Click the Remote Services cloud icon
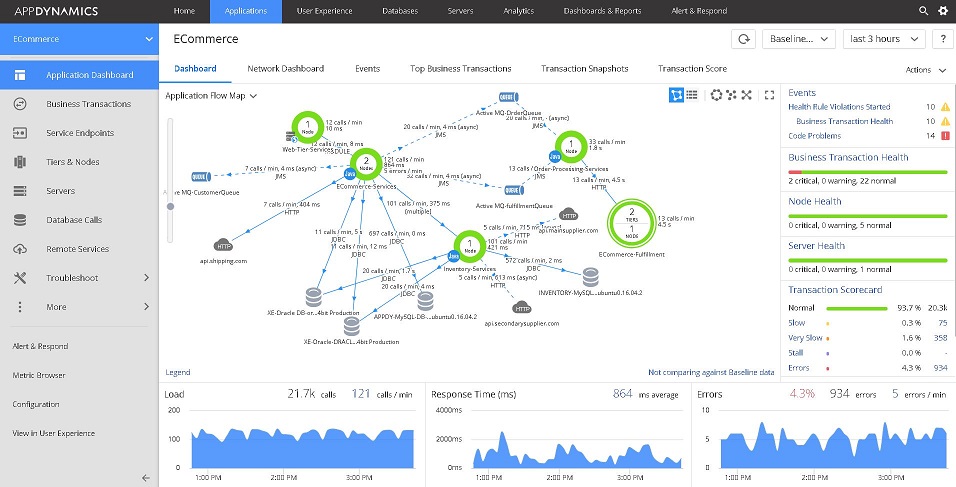The width and height of the screenshot is (956, 487). coord(20,249)
